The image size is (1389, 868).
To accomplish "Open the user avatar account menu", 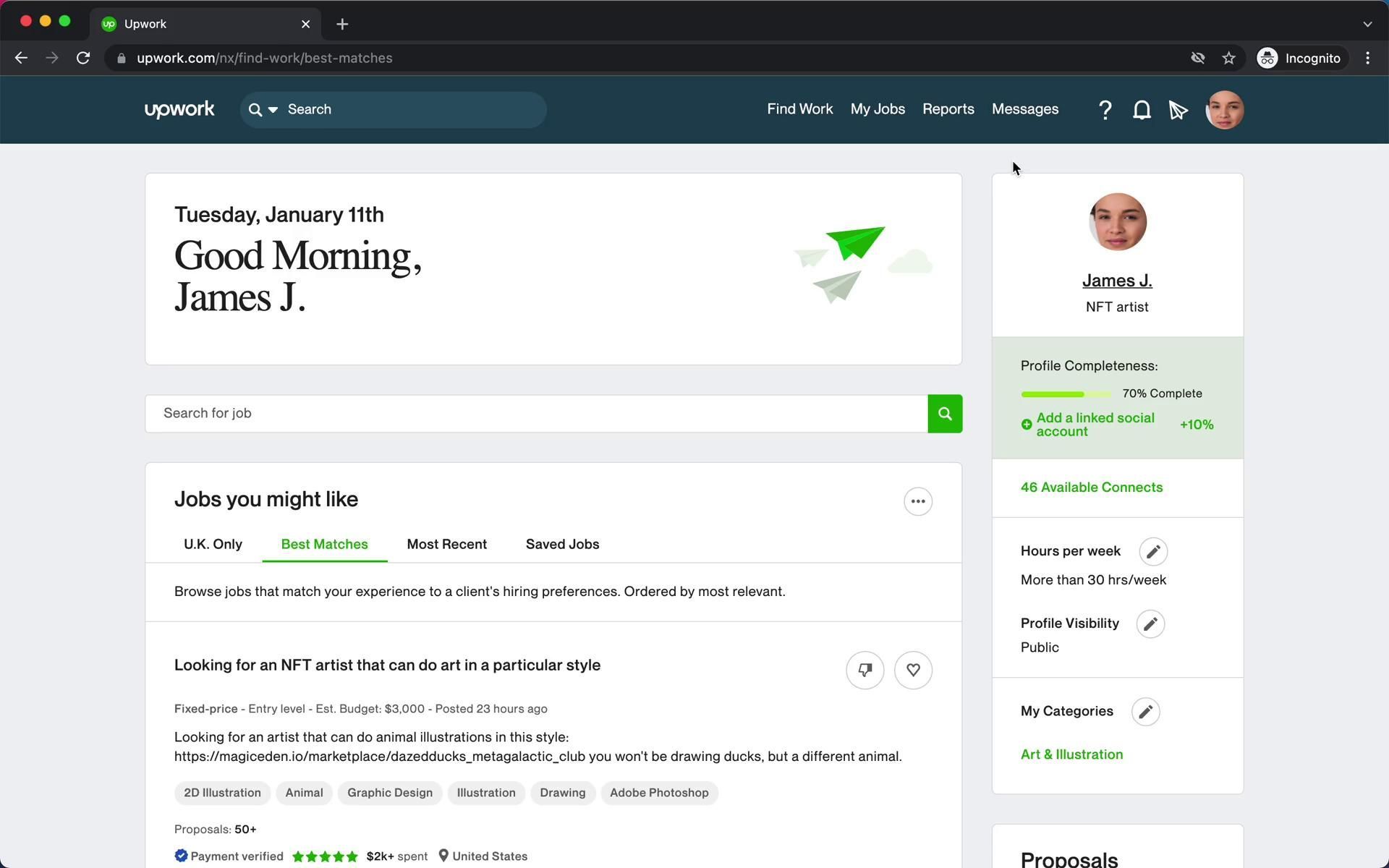I will click(1224, 110).
